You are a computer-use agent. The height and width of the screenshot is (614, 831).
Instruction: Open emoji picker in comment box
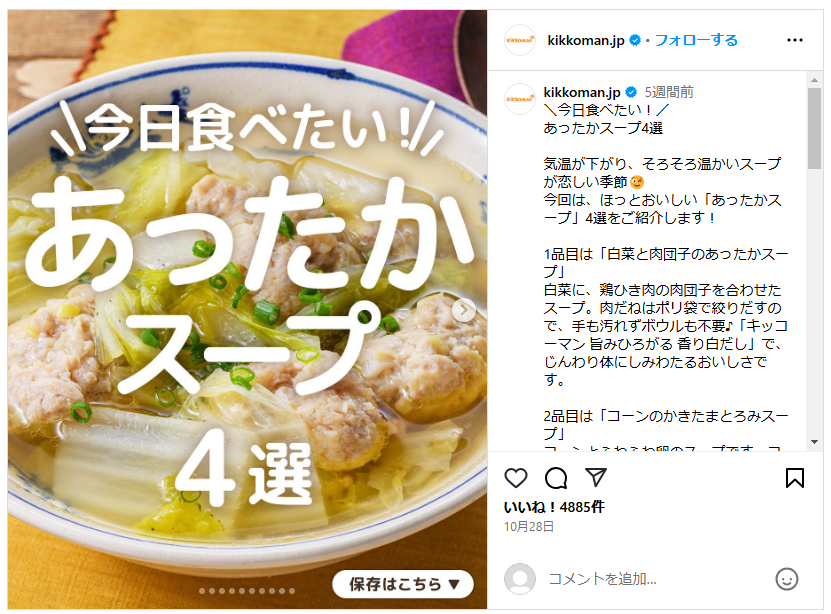coord(786,579)
